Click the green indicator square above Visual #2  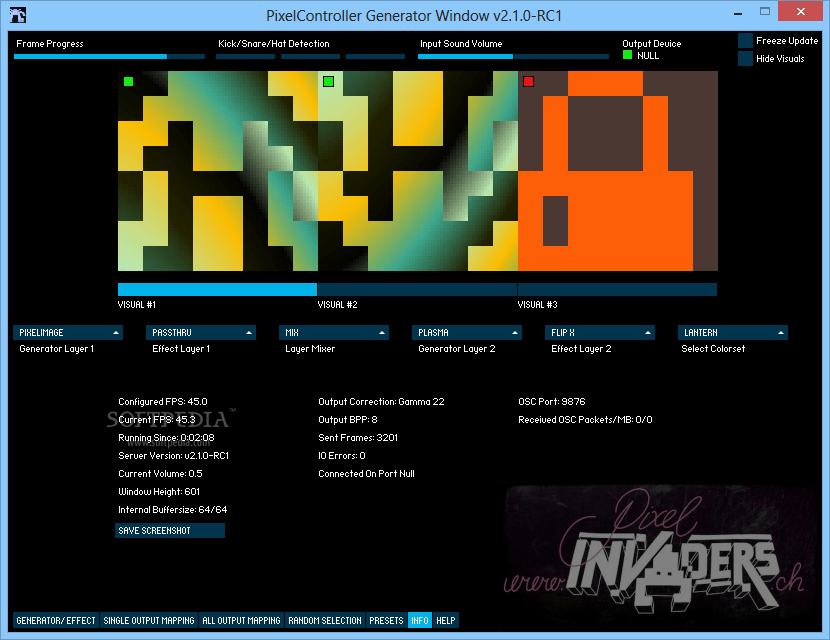pyautogui.click(x=329, y=82)
